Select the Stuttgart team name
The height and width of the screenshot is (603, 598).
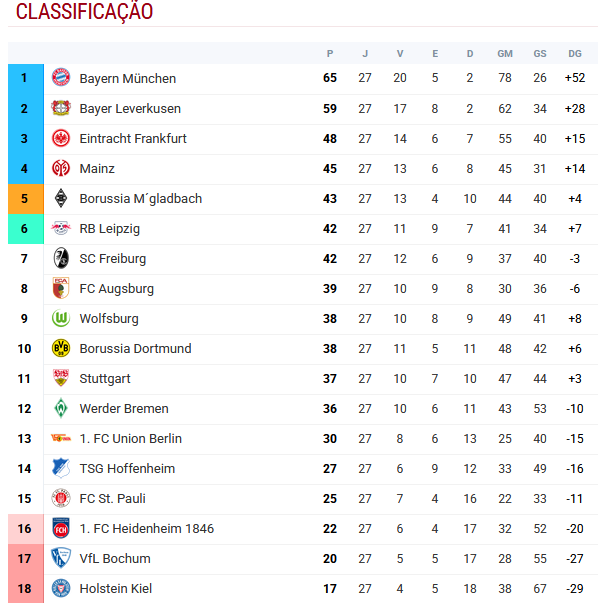pyautogui.click(x=105, y=379)
